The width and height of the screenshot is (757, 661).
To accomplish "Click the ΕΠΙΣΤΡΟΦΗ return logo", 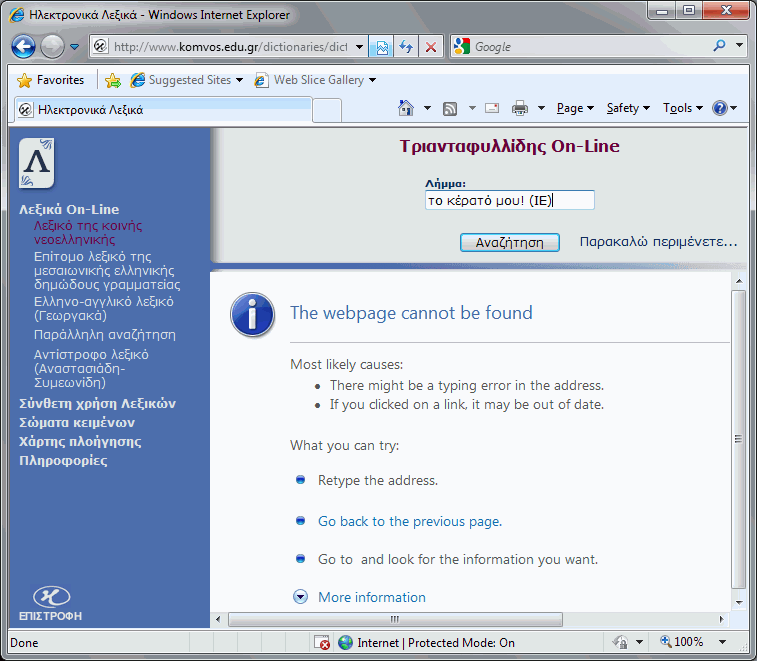I will click(x=51, y=604).
